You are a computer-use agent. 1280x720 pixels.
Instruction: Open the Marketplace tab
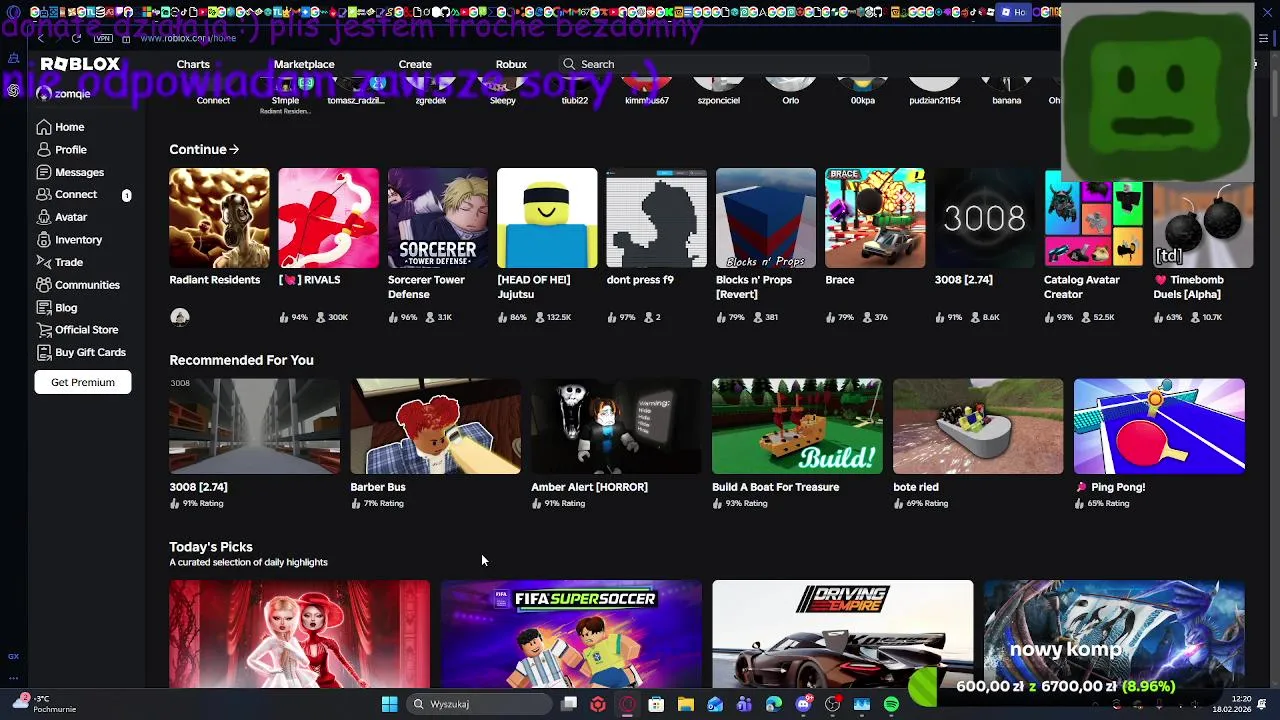click(304, 64)
